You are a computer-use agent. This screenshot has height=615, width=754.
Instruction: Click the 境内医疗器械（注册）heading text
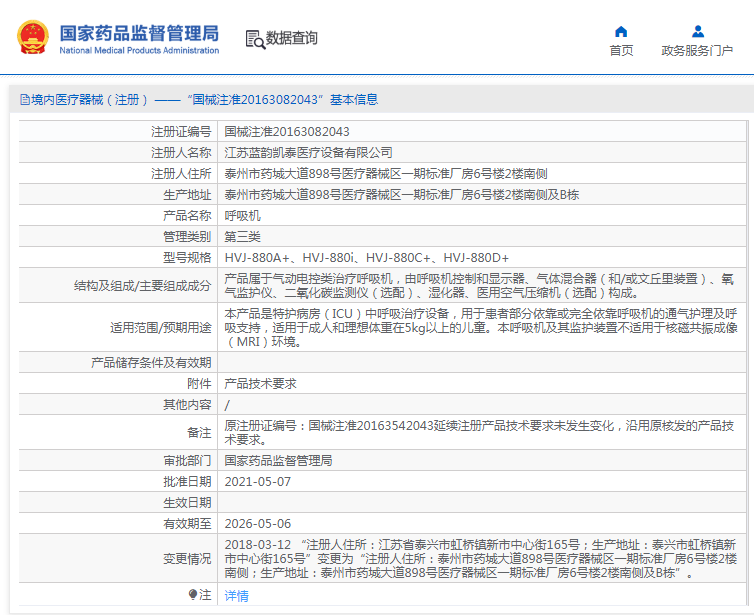(90, 99)
